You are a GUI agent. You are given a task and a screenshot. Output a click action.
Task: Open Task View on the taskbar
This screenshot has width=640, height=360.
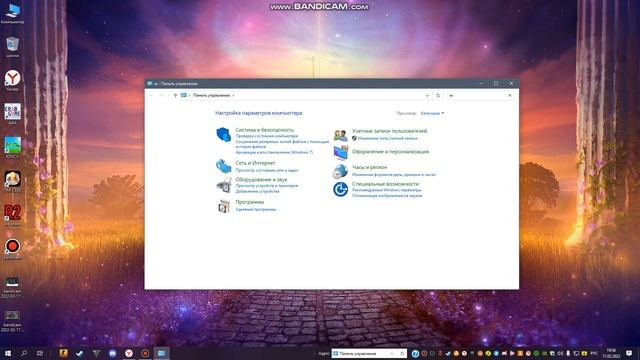click(40, 353)
